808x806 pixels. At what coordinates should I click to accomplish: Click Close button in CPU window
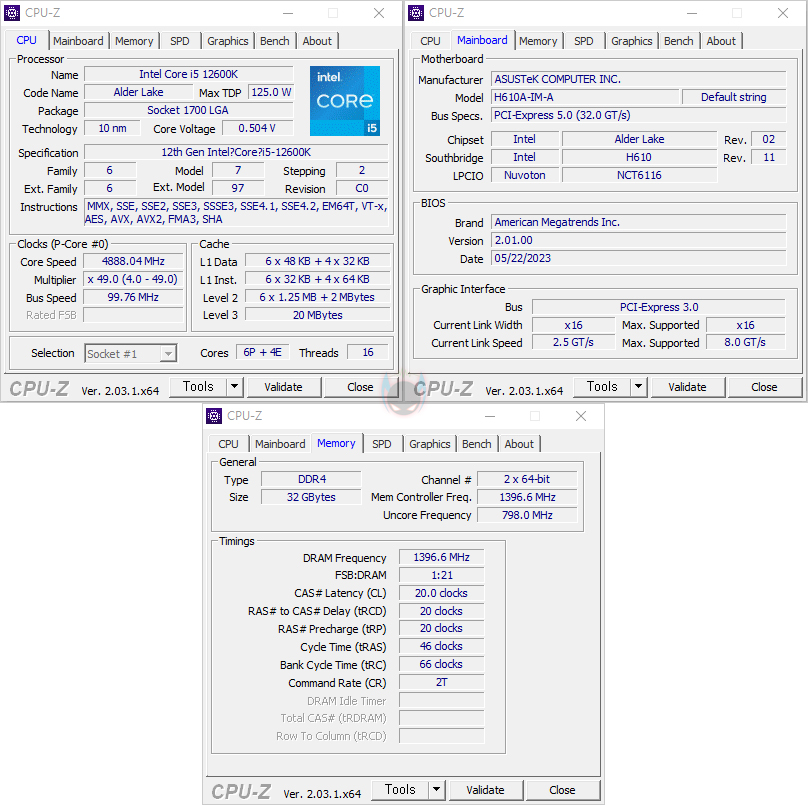click(x=360, y=387)
